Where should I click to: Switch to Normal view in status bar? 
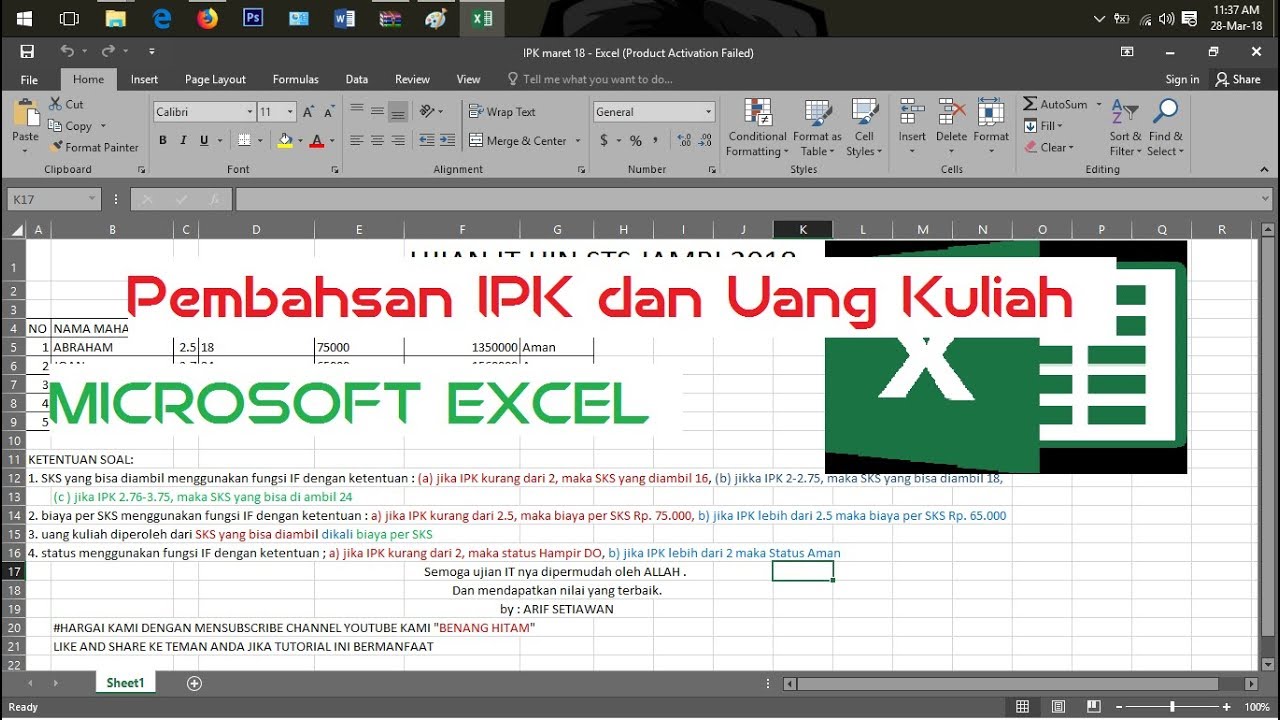point(1022,707)
